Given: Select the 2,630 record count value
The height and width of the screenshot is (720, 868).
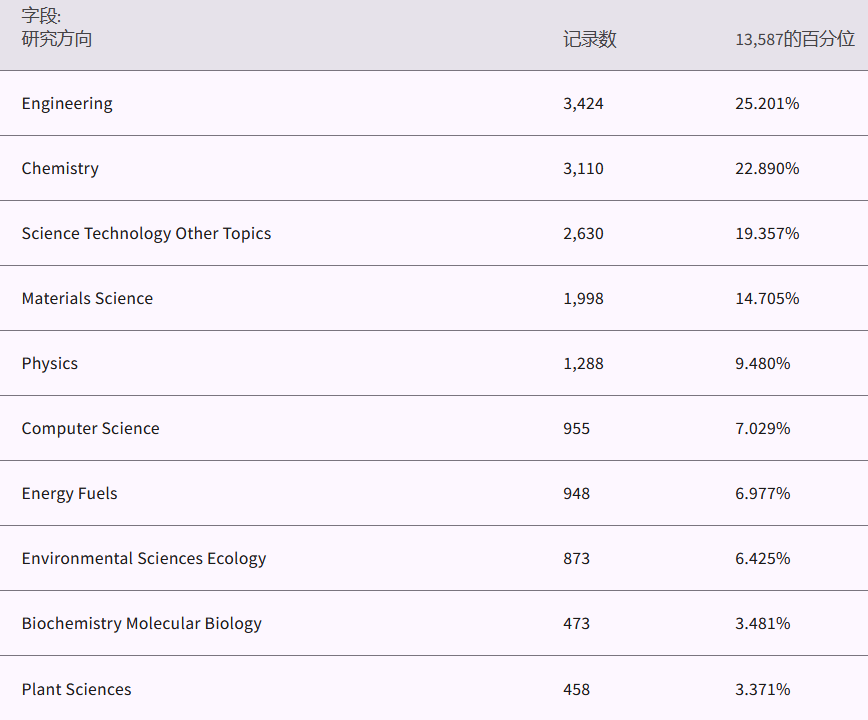Looking at the screenshot, I should (x=583, y=233).
